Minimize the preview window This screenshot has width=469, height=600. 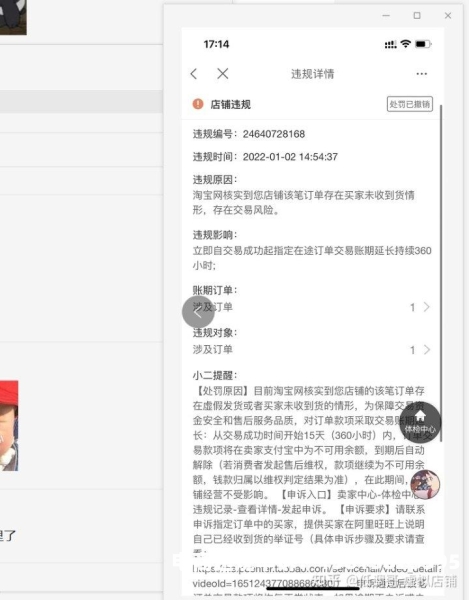tap(386, 16)
